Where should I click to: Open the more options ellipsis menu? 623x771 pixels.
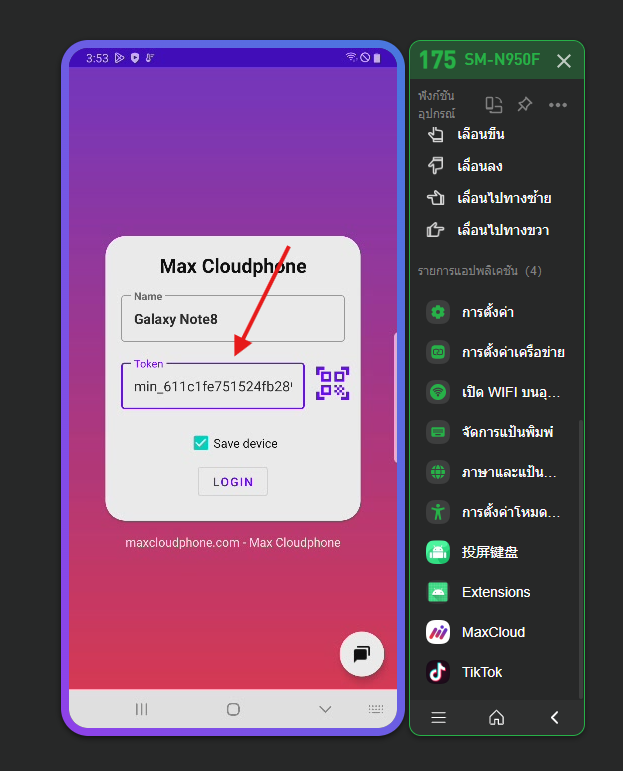[x=558, y=105]
